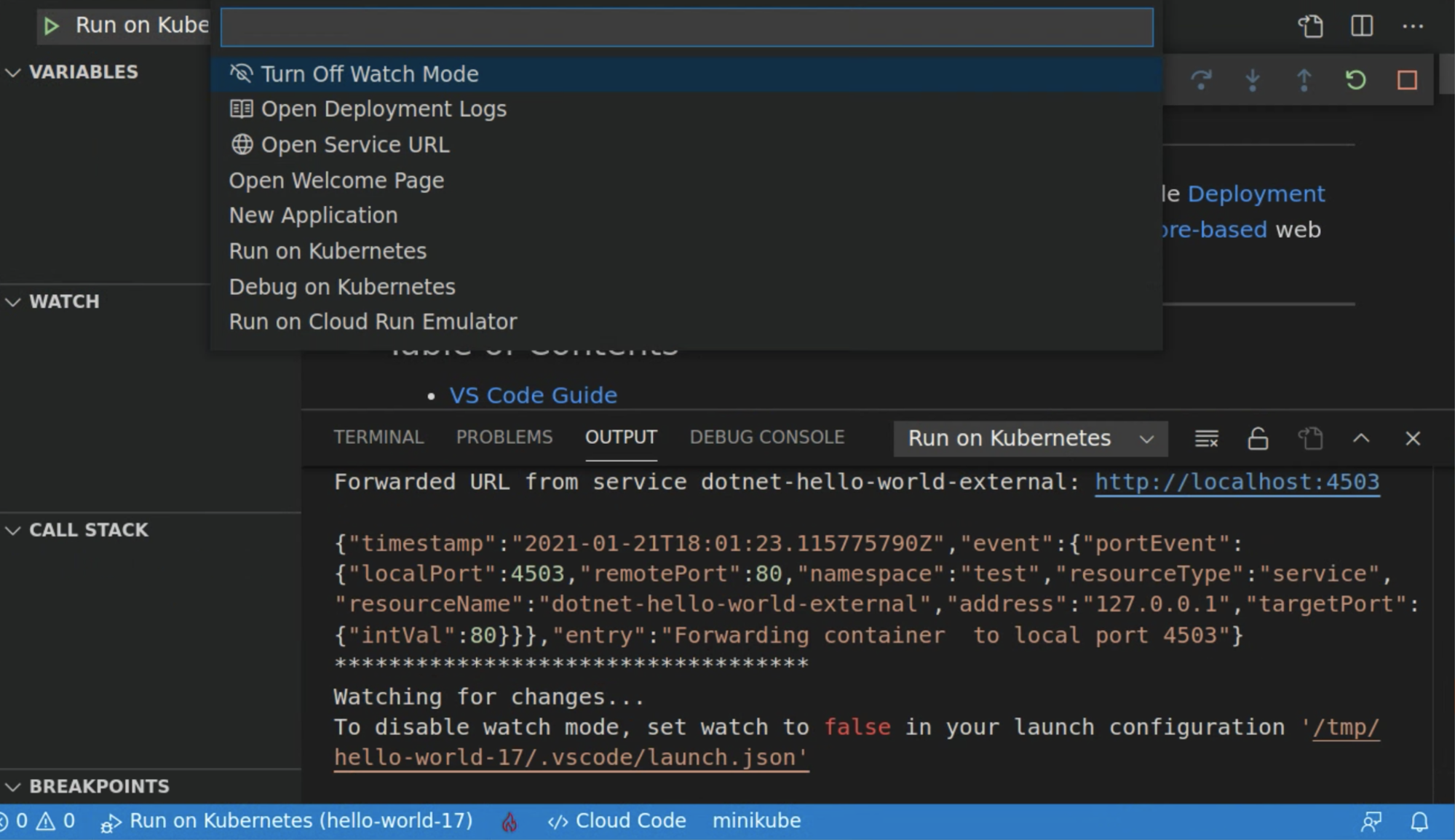Open output log in editor
Viewport: 1455px width, 840px height.
[1310, 439]
